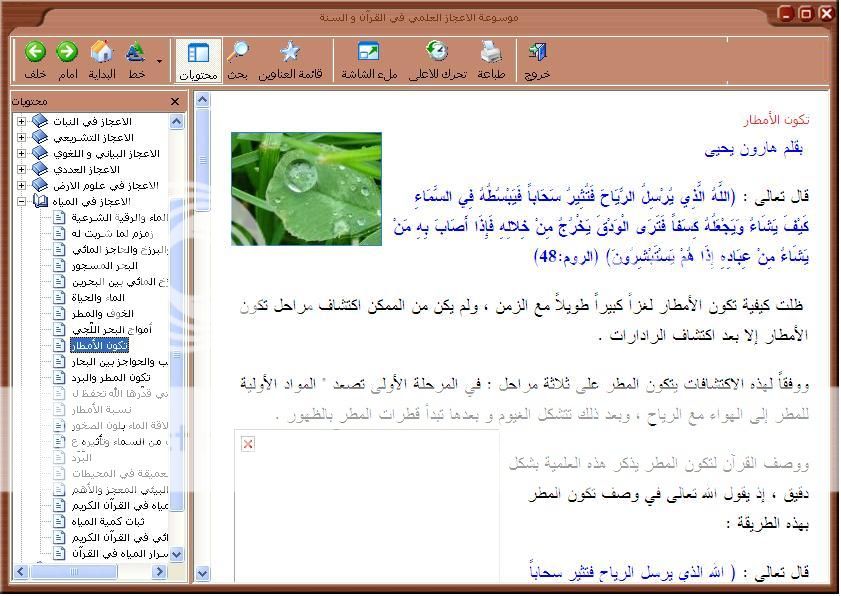Open the font (خط) dropdown arrow
The image size is (841, 596).
click(x=159, y=62)
